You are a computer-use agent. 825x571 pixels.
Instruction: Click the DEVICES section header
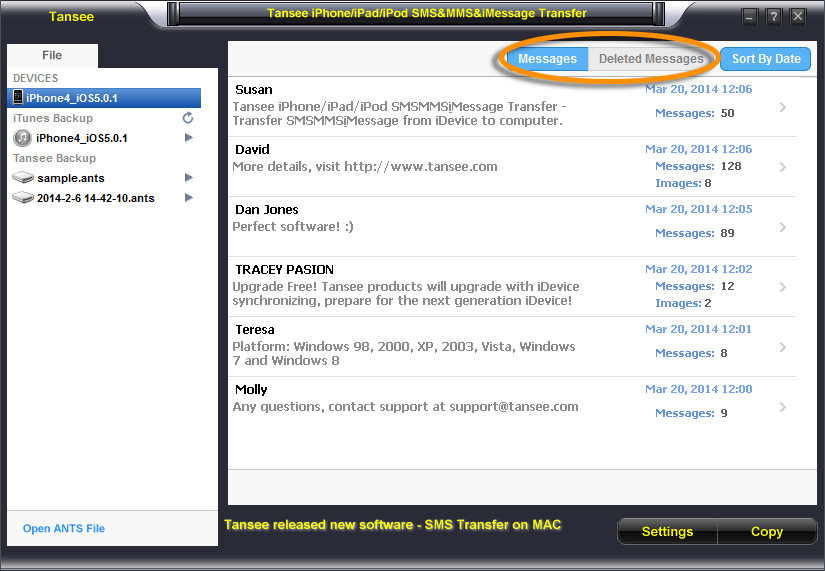pyautogui.click(x=35, y=78)
